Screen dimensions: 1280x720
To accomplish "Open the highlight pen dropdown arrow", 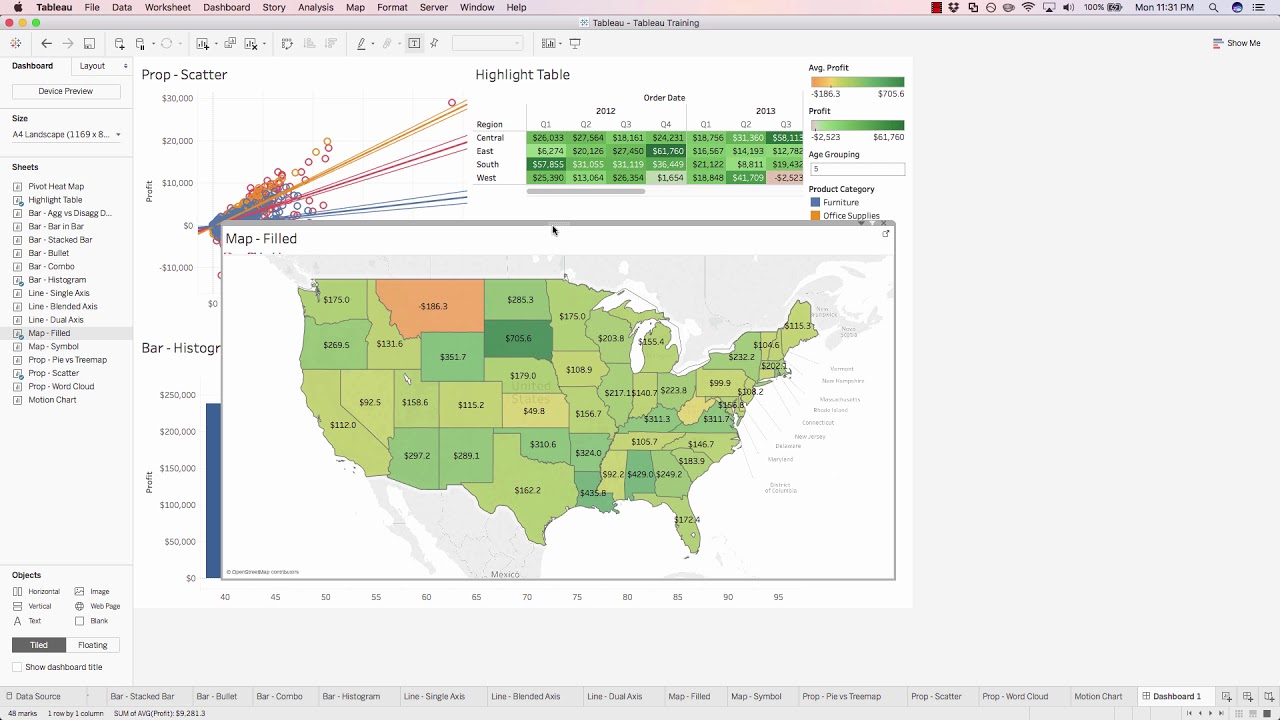I will tap(372, 43).
